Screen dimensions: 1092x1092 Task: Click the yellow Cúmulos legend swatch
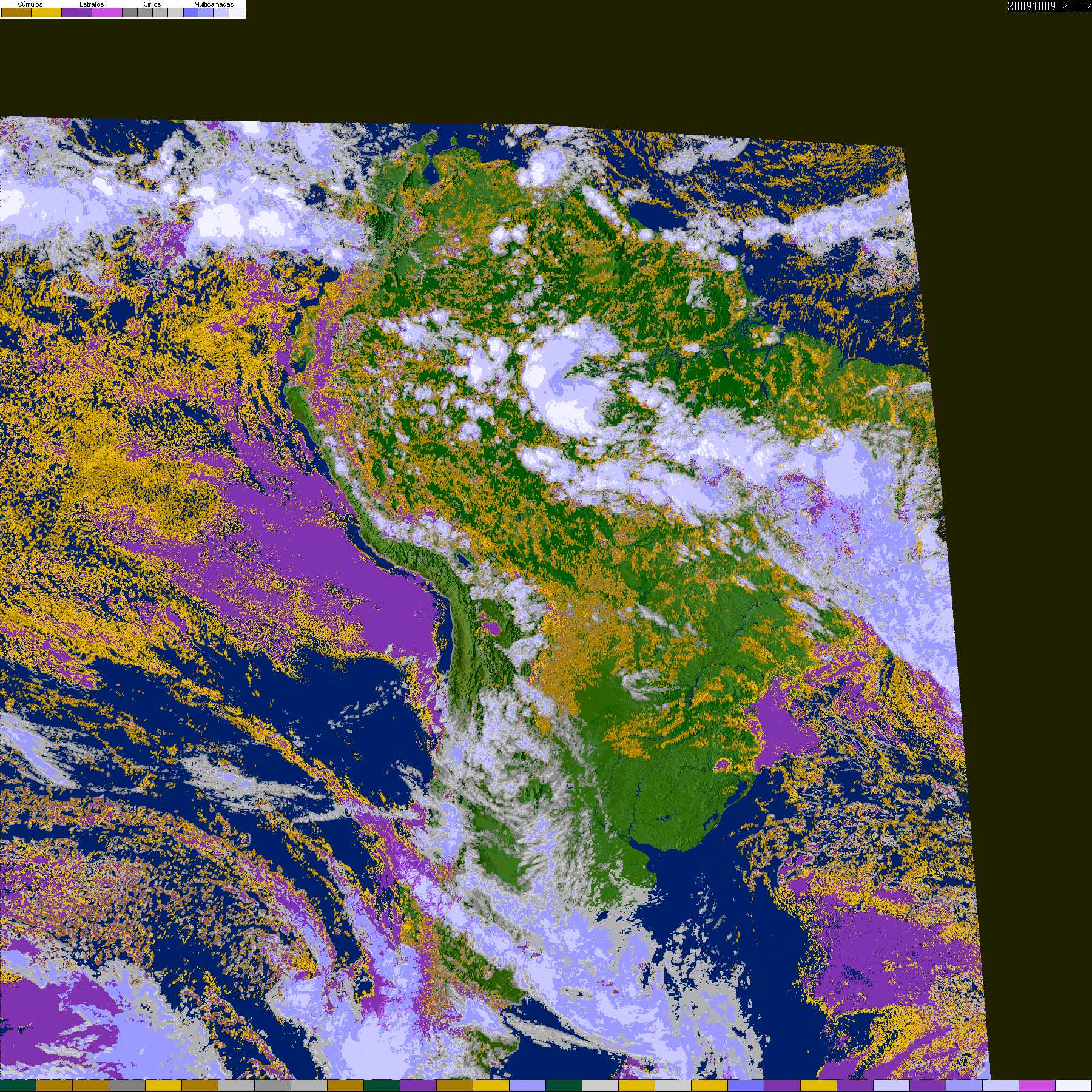pos(47,12)
